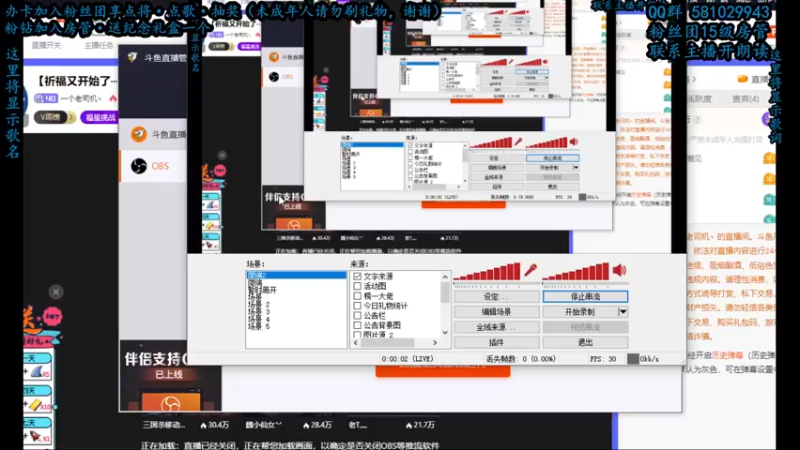Click the orange 直播 icon in the right panel
This screenshot has width=800, height=450.
[x=742, y=79]
